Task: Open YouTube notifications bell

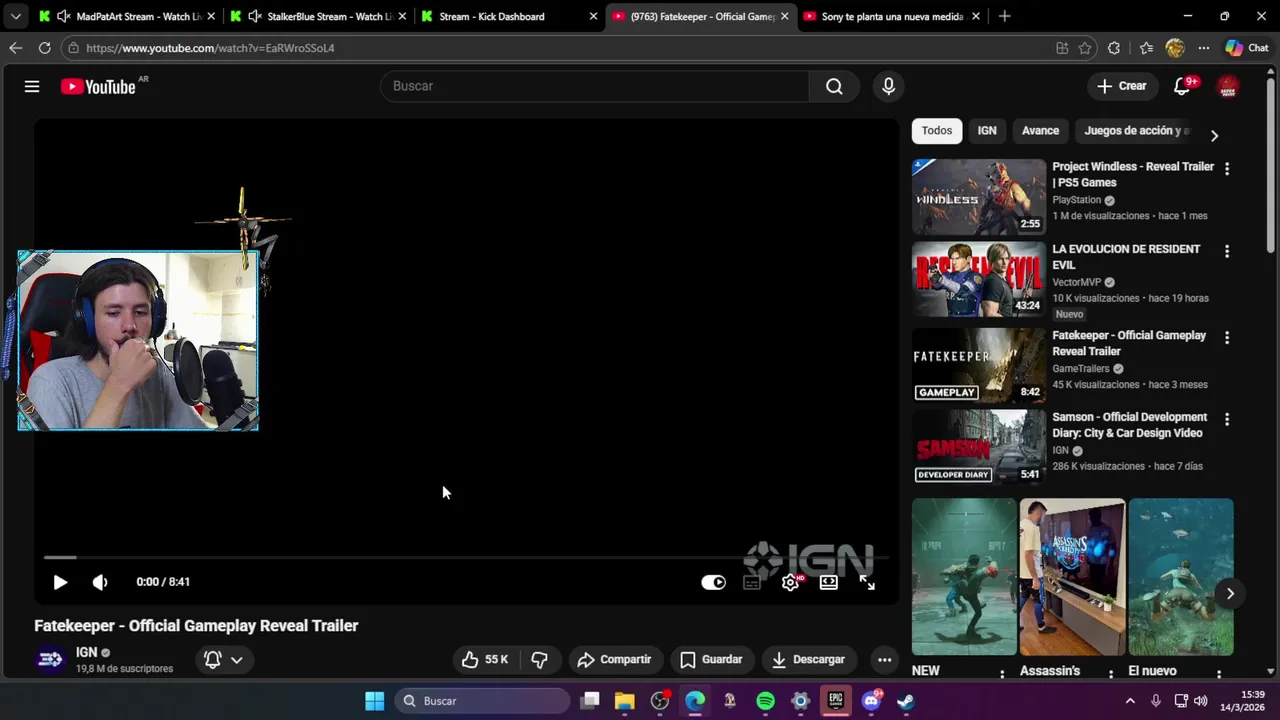Action: pyautogui.click(x=1182, y=86)
